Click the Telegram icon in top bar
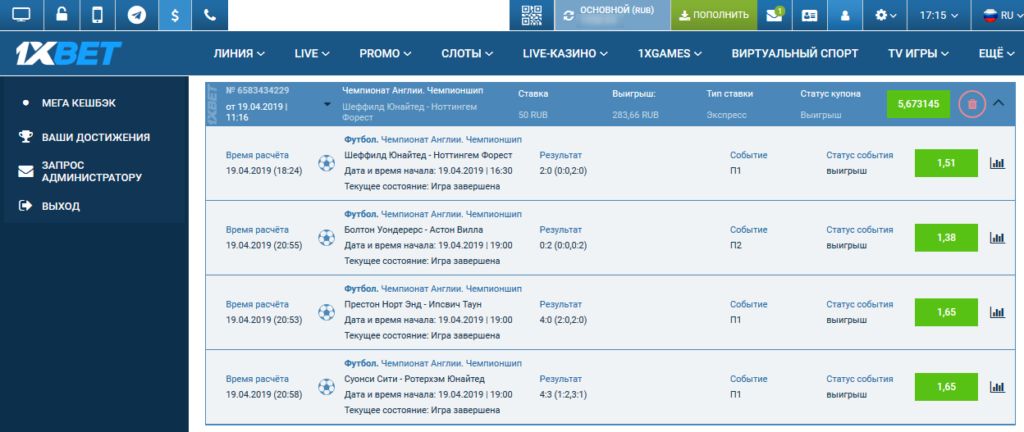Screen dimensions: 1024x432 coord(135,15)
